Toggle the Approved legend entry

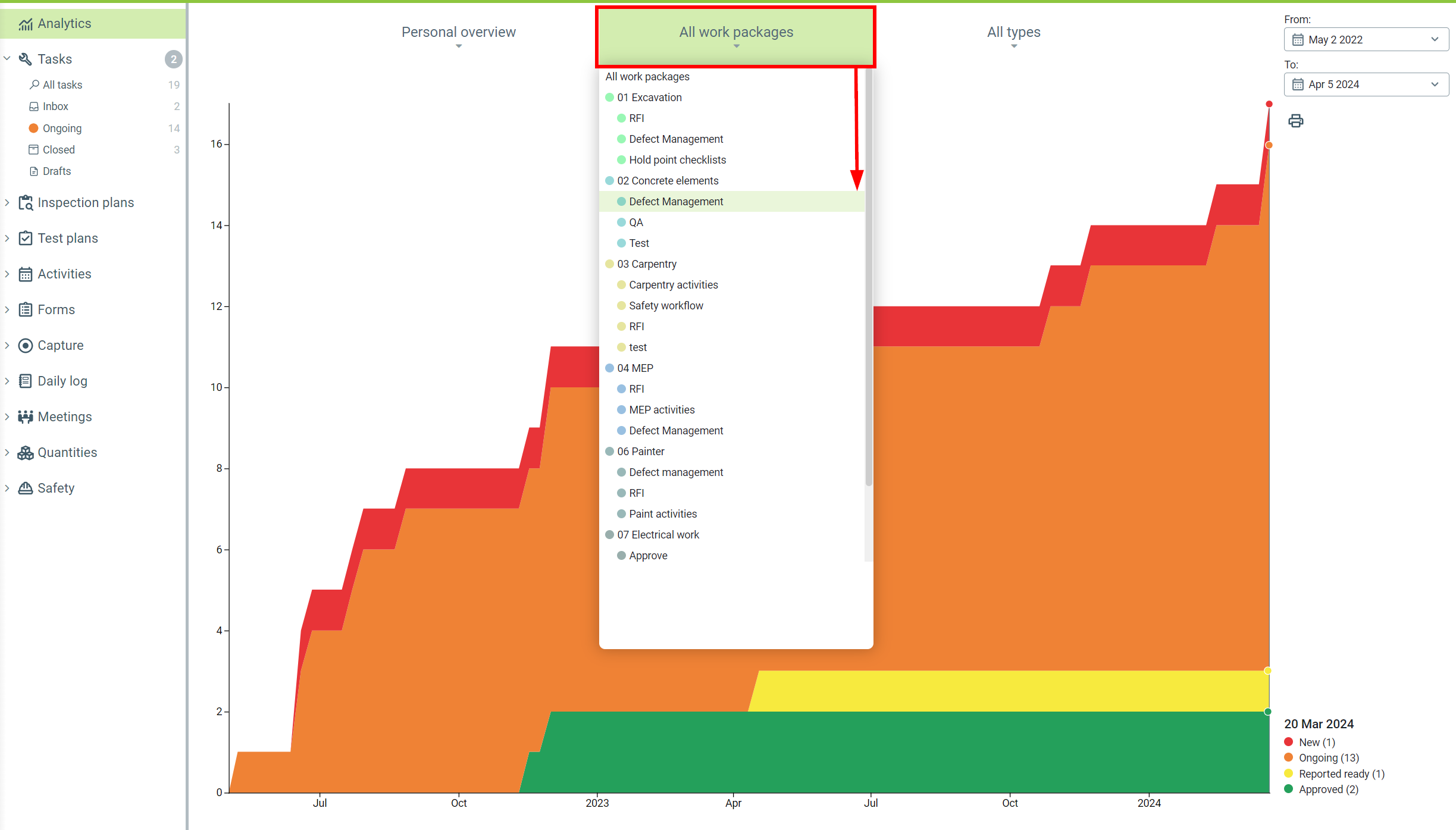1328,790
